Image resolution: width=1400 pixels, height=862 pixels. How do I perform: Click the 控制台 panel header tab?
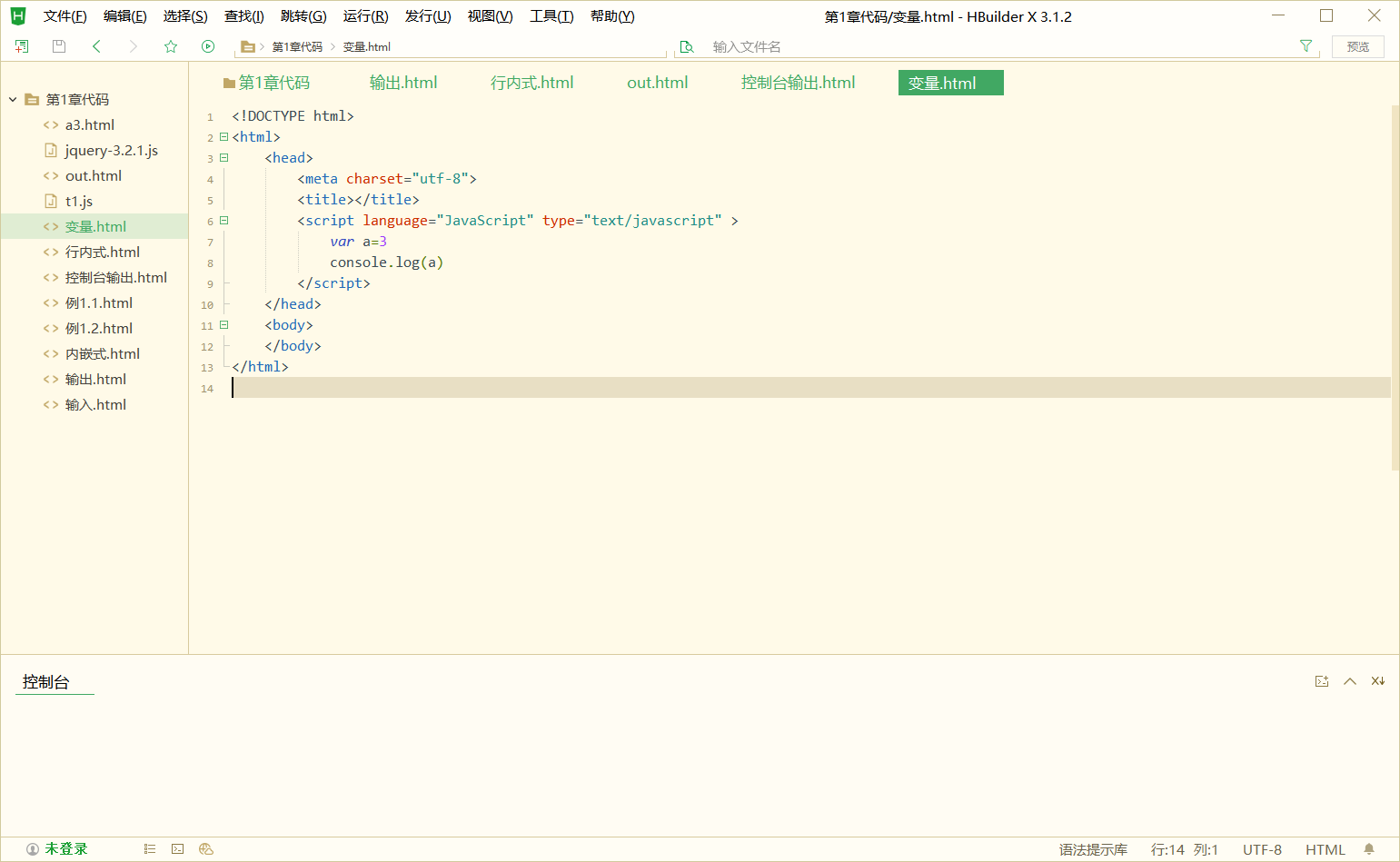point(44,681)
